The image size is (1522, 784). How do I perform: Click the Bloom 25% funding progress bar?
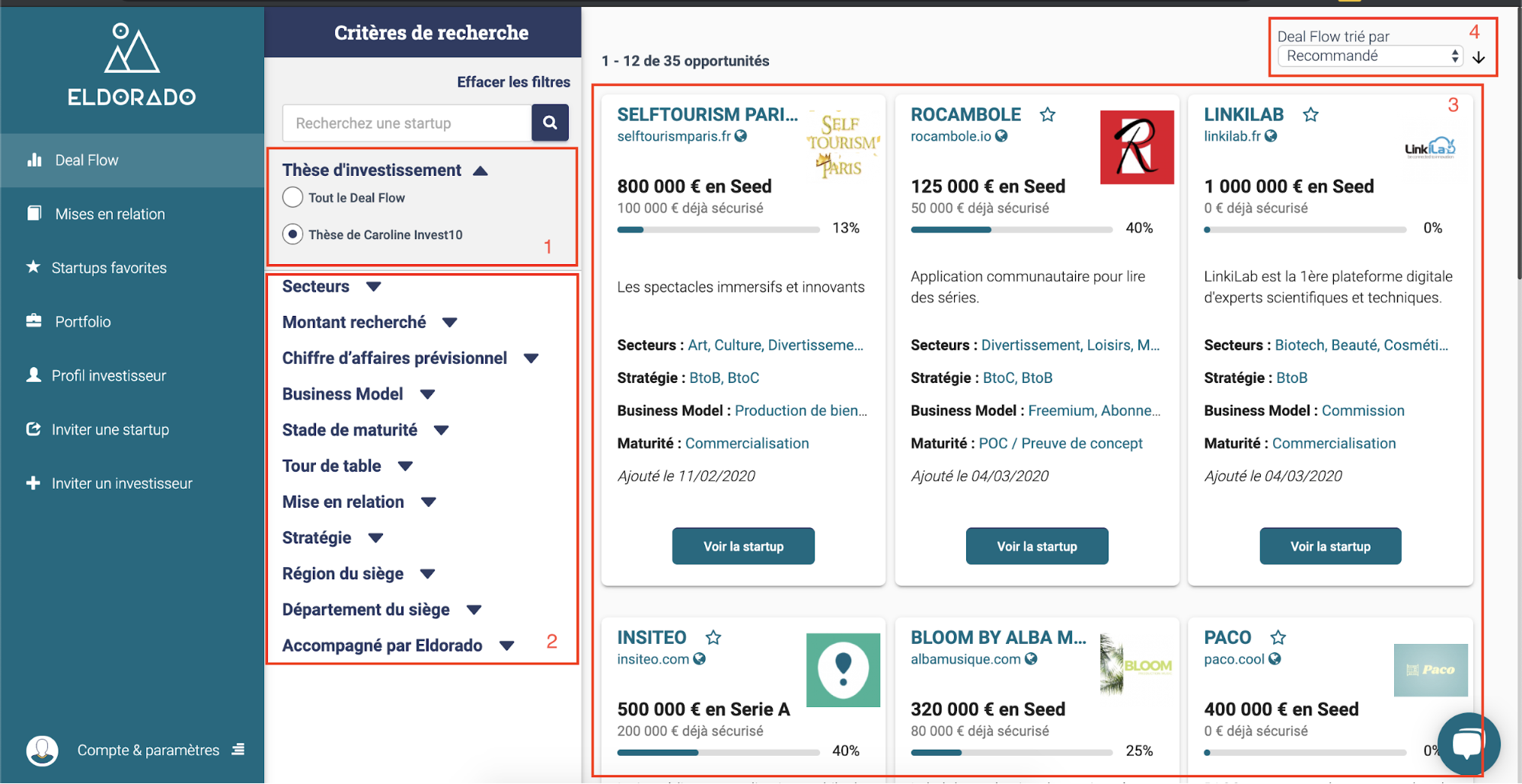[x=1012, y=752]
